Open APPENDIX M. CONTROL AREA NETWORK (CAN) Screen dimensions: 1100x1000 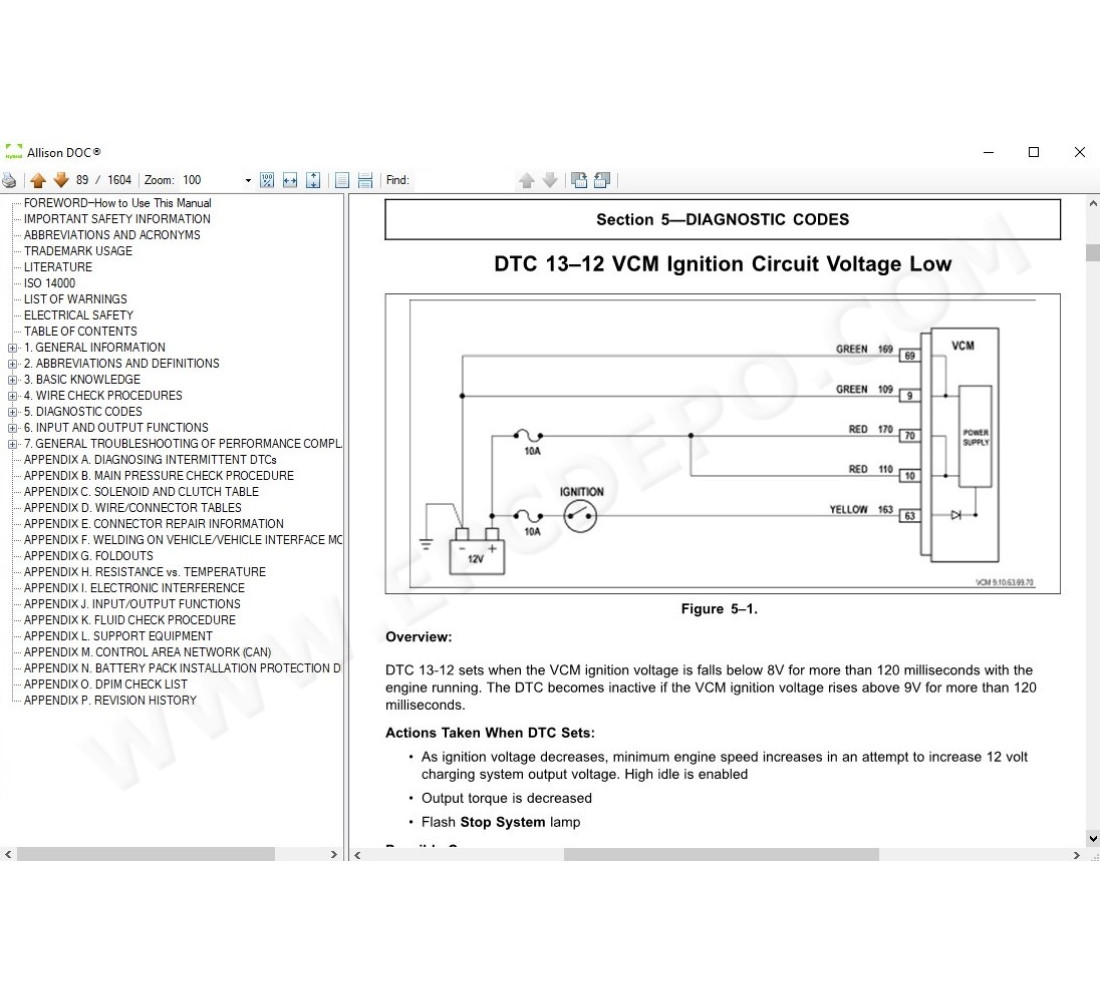pyautogui.click(x=147, y=653)
